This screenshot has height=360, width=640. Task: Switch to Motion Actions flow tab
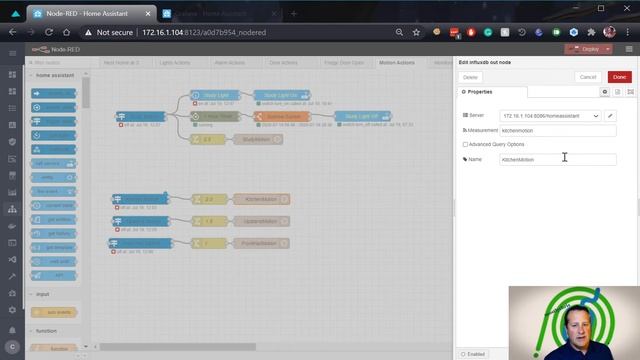point(397,63)
